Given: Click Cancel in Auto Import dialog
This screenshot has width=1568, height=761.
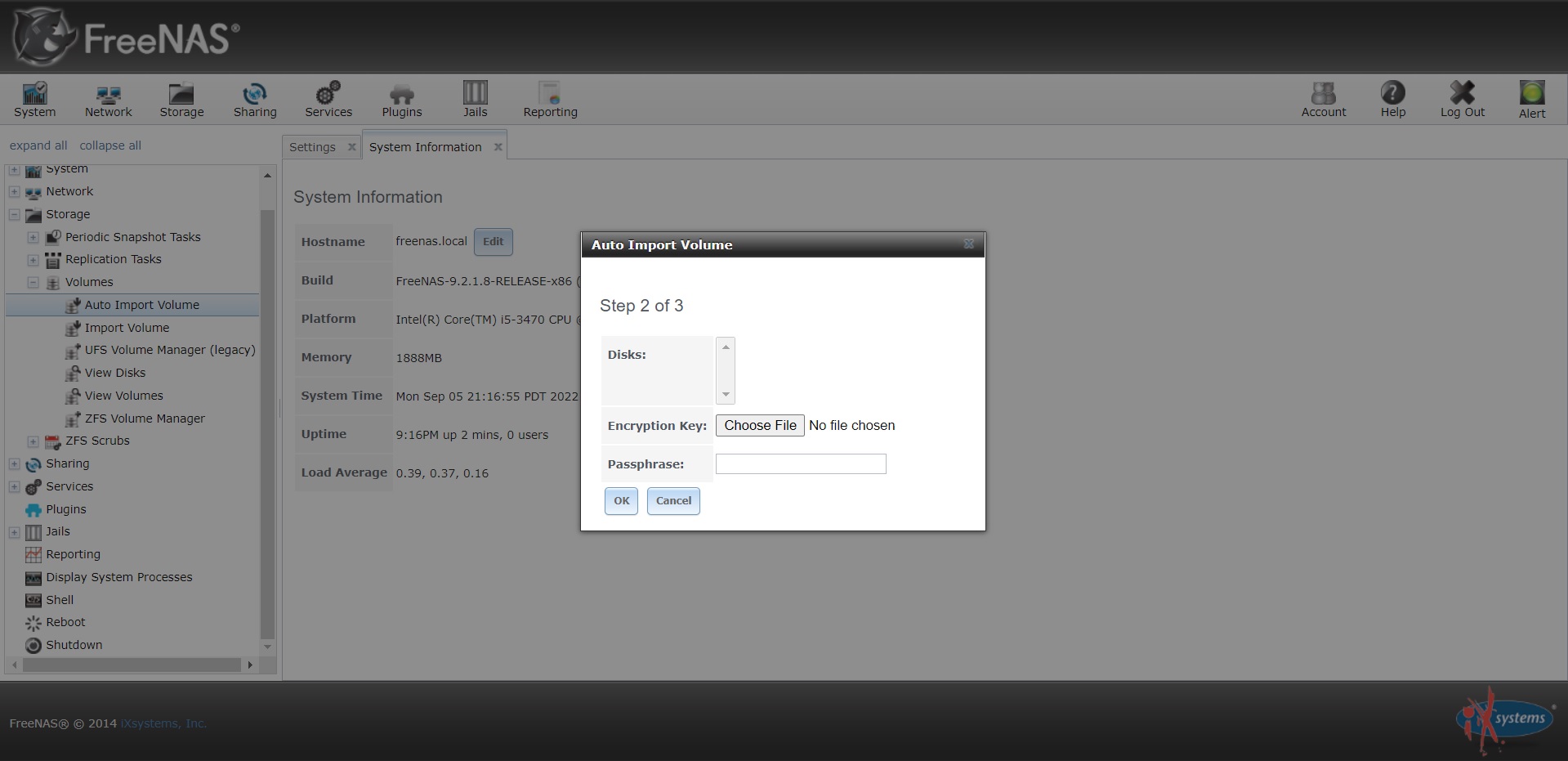Looking at the screenshot, I should [673, 501].
